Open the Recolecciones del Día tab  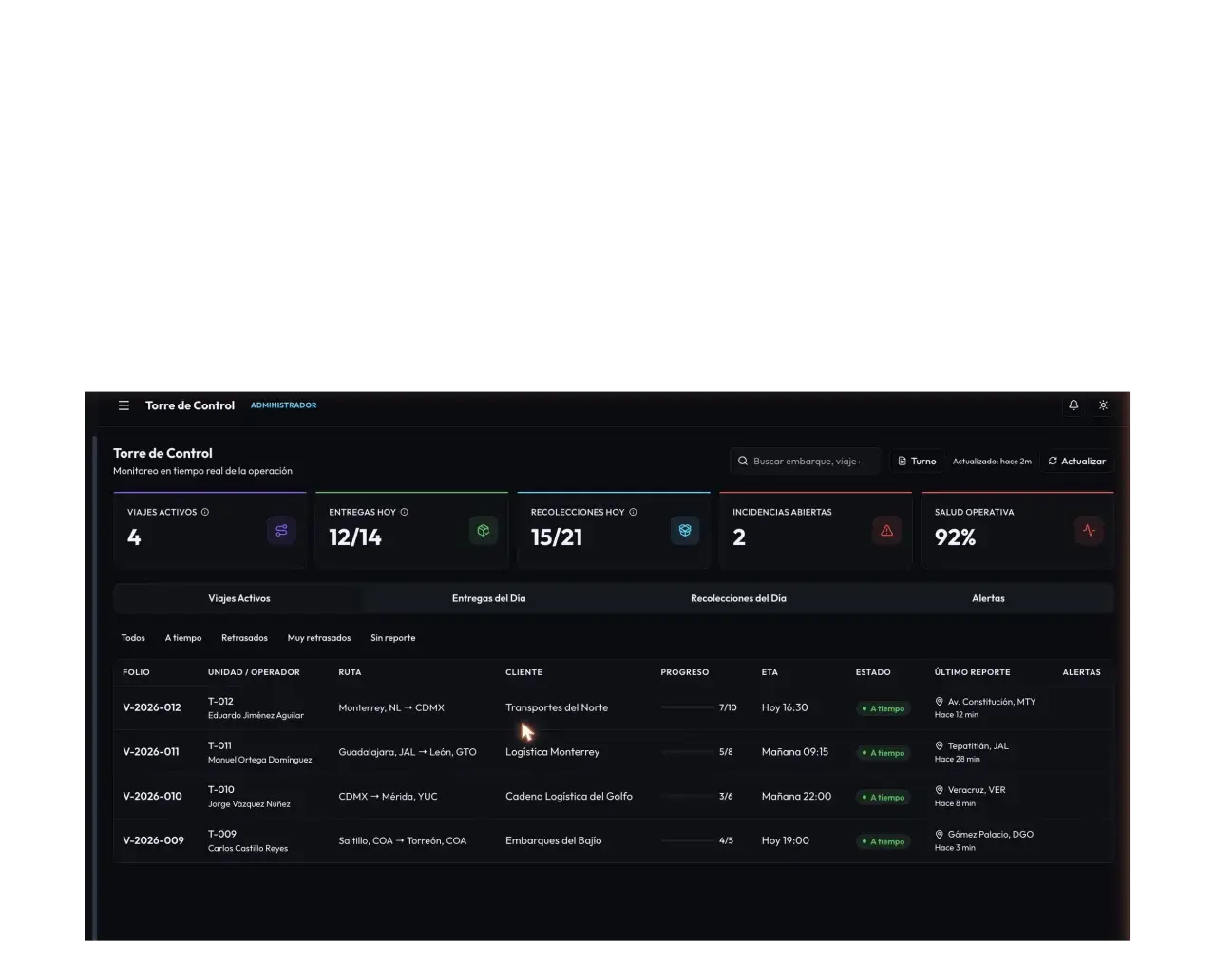(738, 598)
